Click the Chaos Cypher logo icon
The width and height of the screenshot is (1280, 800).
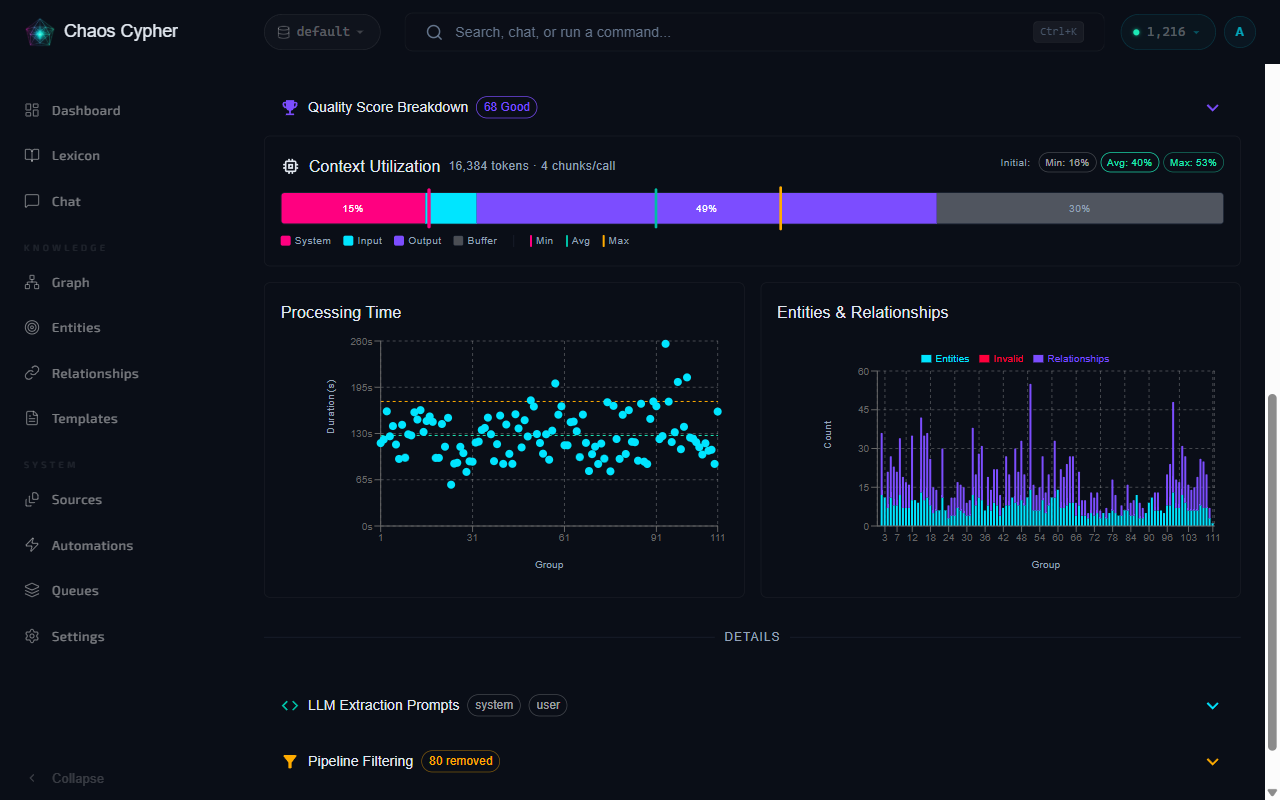39,32
